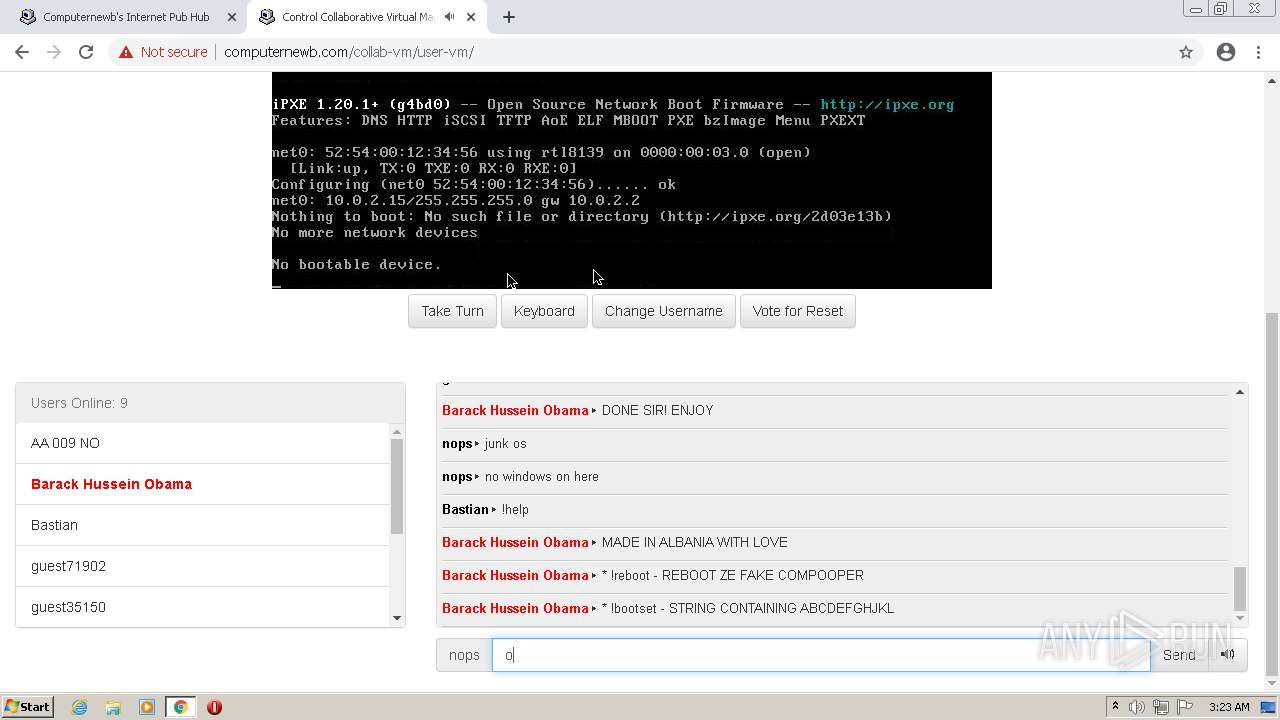Click the address bar URL
Screen dimensions: 1280x720
coord(349,52)
